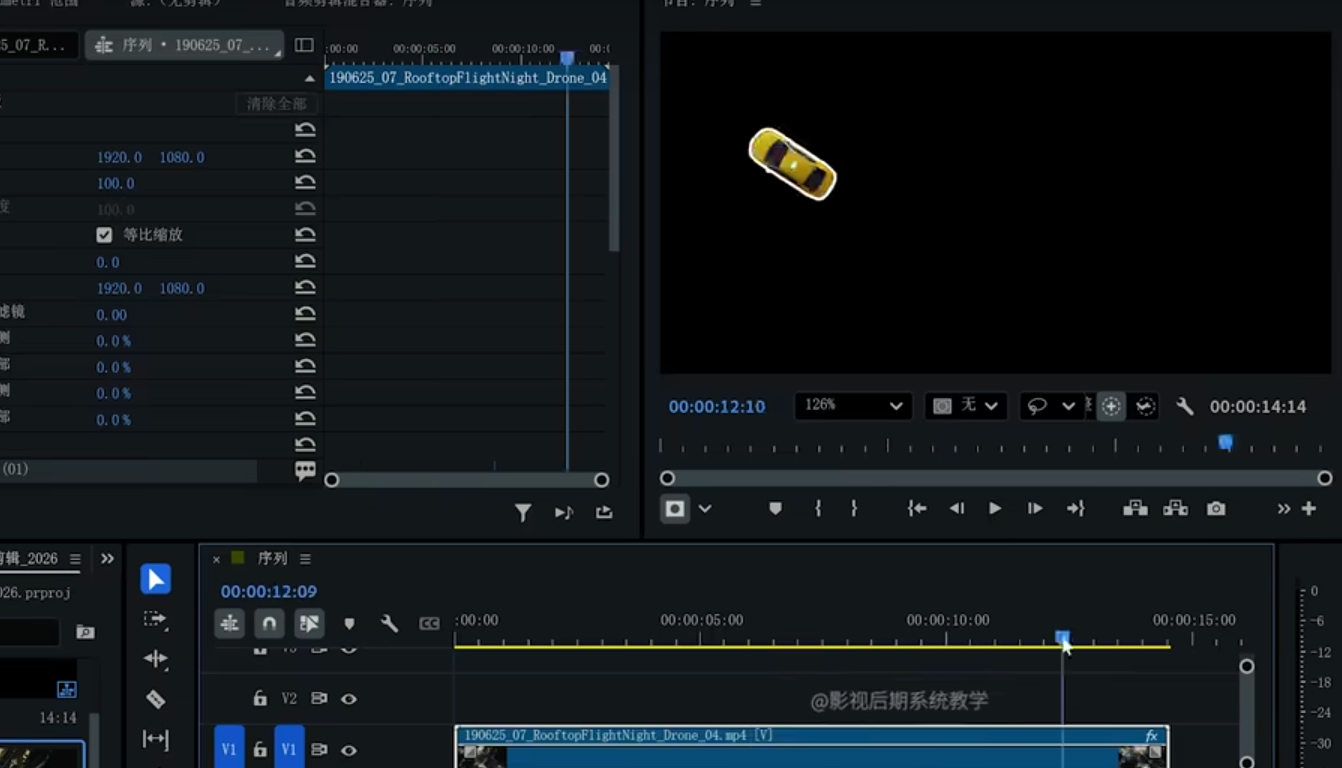Select the Ripple Edit tool
This screenshot has width=1342, height=768.
[x=155, y=659]
